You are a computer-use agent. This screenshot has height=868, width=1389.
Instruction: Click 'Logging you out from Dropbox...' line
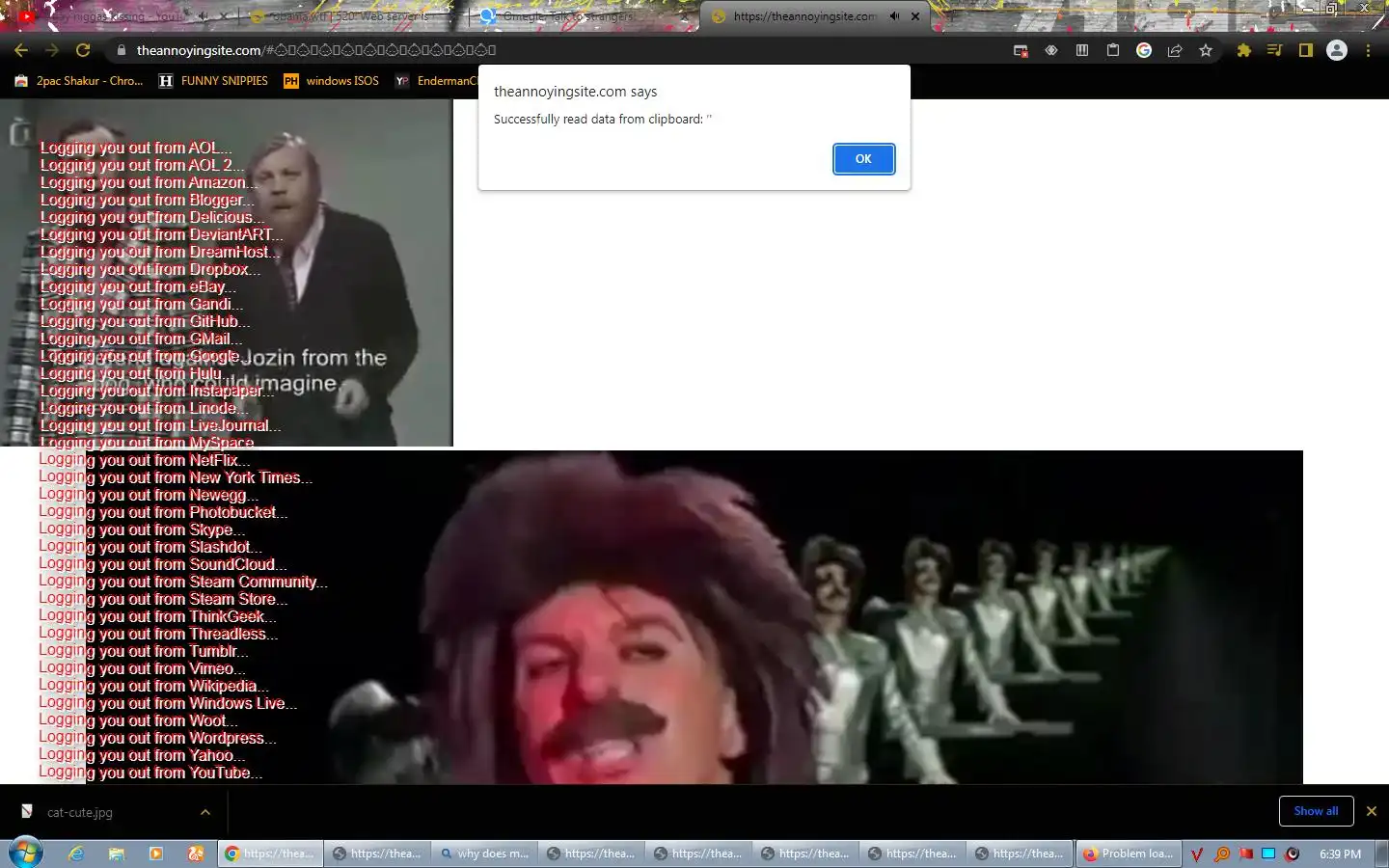pyautogui.click(x=150, y=270)
